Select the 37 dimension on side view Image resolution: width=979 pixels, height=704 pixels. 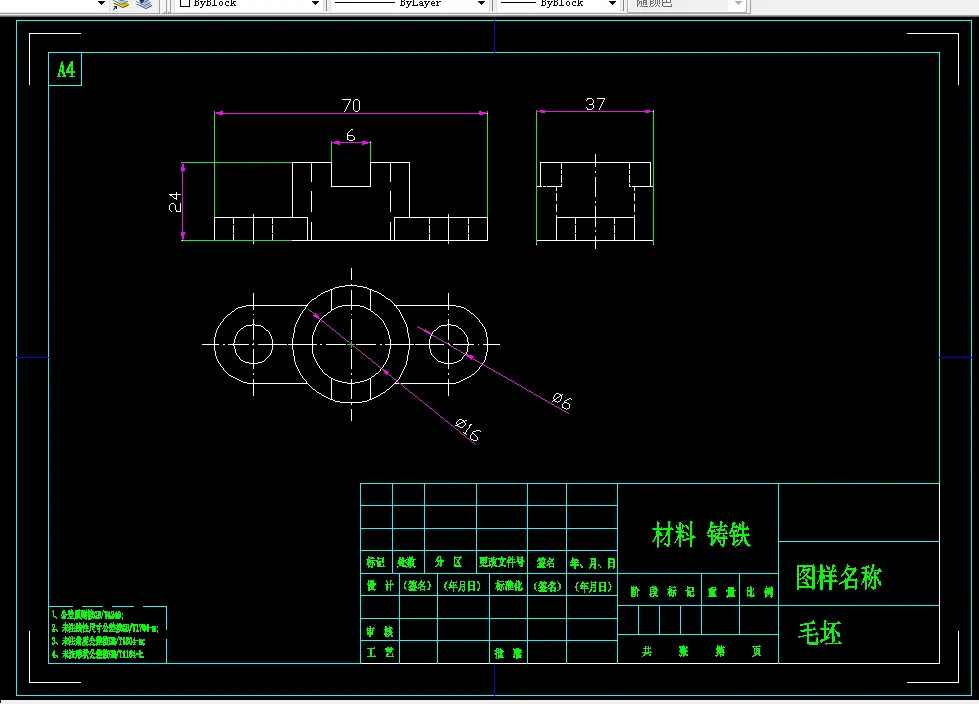pos(595,104)
